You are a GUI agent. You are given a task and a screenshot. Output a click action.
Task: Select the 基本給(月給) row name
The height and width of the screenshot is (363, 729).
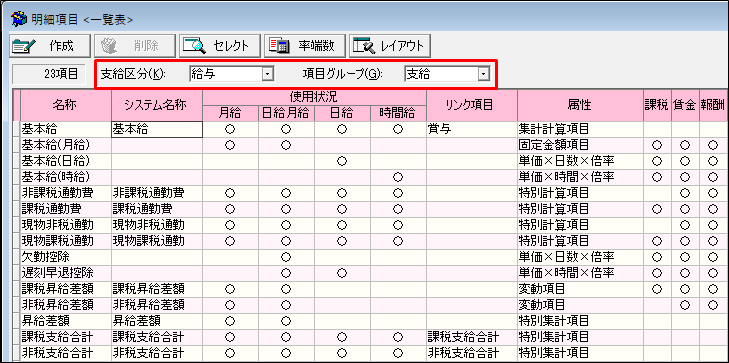coord(66,145)
